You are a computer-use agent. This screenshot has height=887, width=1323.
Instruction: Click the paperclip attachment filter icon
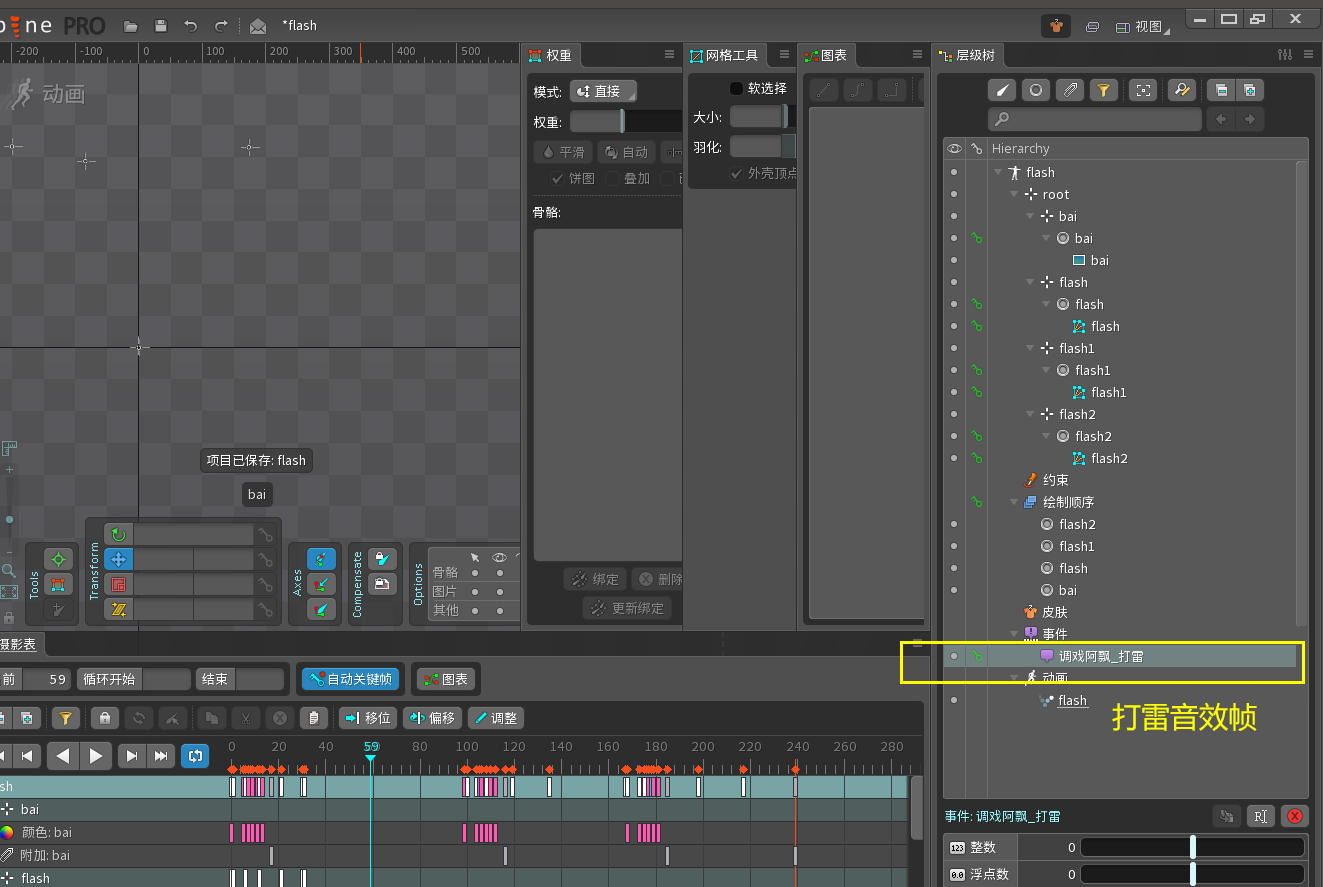(1070, 90)
